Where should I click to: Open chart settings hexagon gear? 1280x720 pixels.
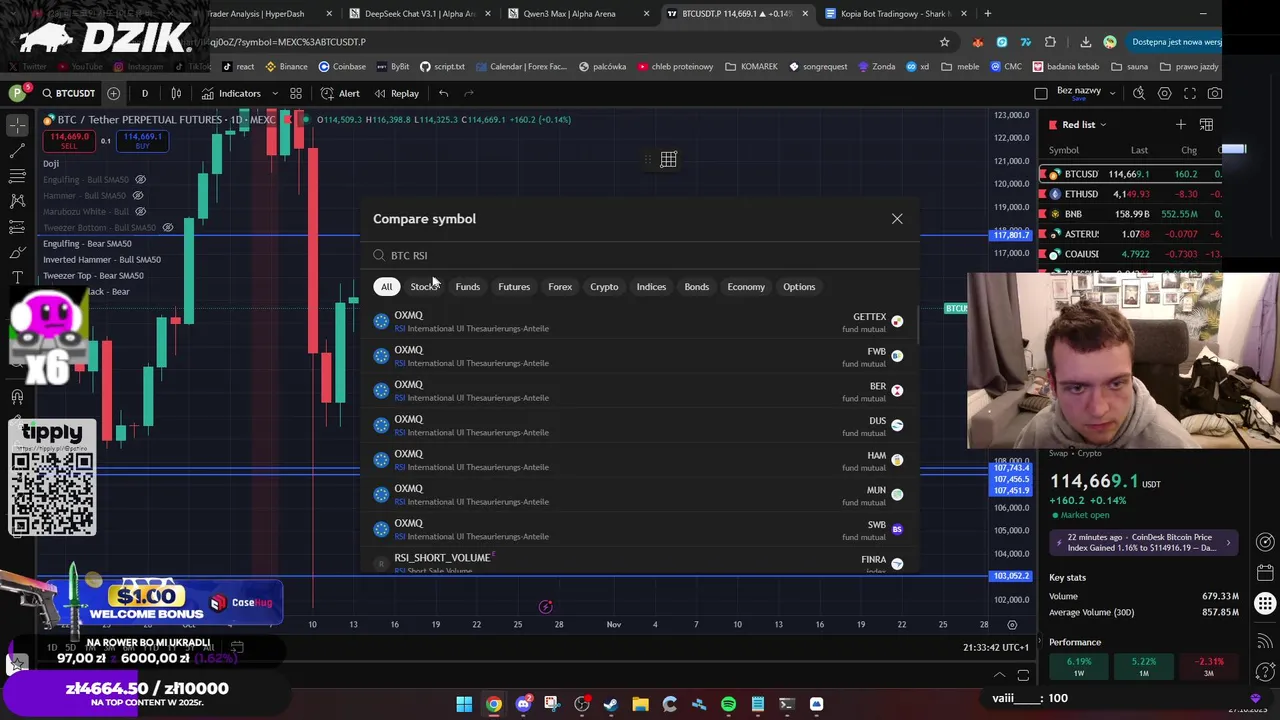[1164, 93]
